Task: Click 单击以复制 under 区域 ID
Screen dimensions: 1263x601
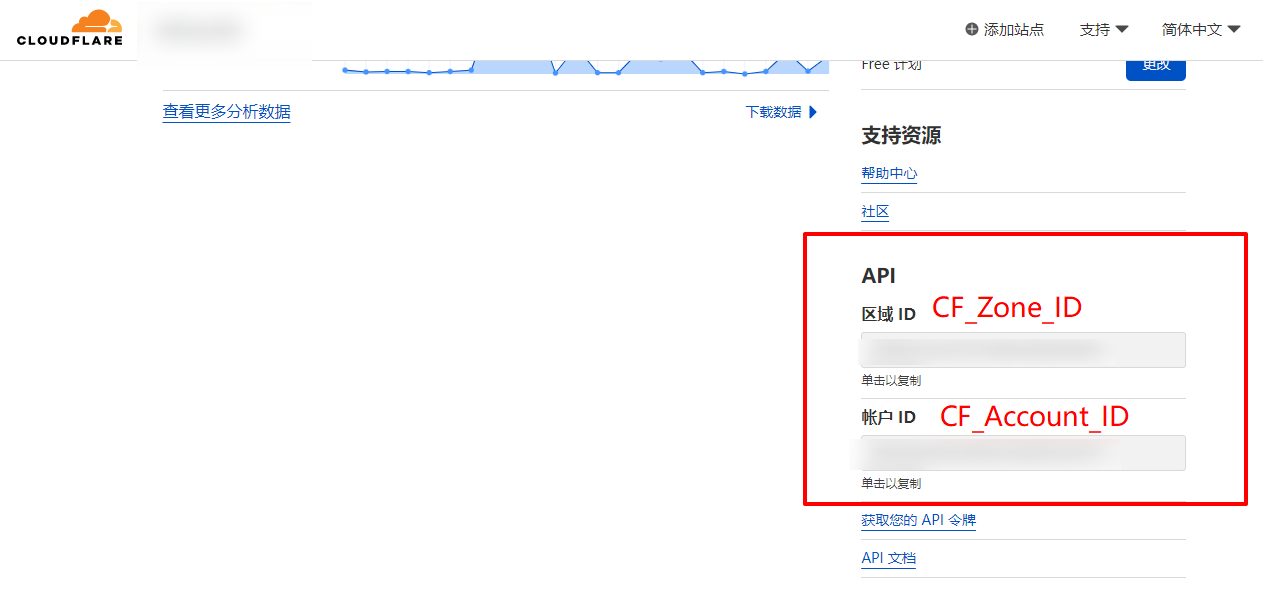Action: pyautogui.click(x=891, y=381)
